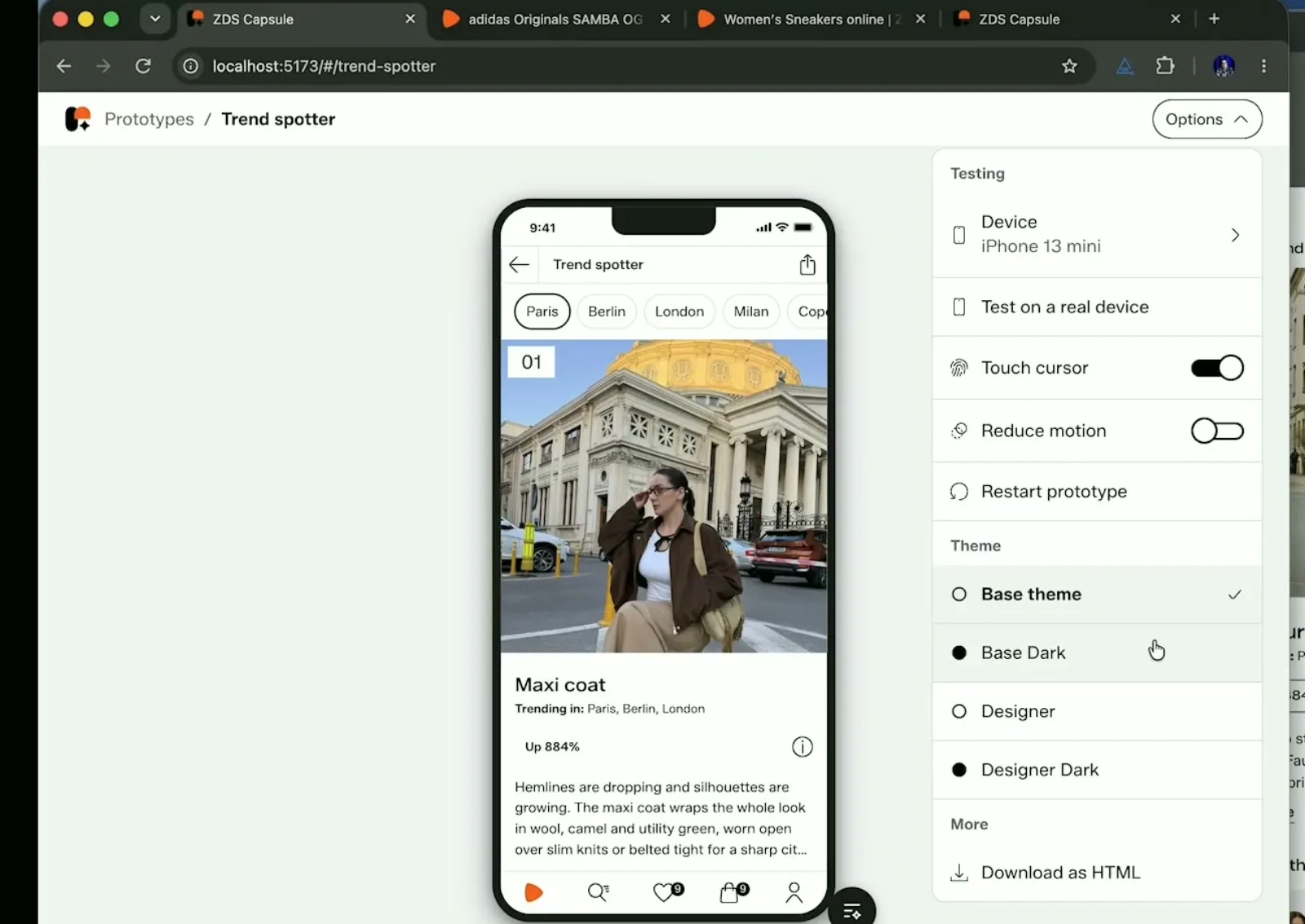The image size is (1305, 924).
Task: Select the Berlin city chip
Action: point(607,312)
